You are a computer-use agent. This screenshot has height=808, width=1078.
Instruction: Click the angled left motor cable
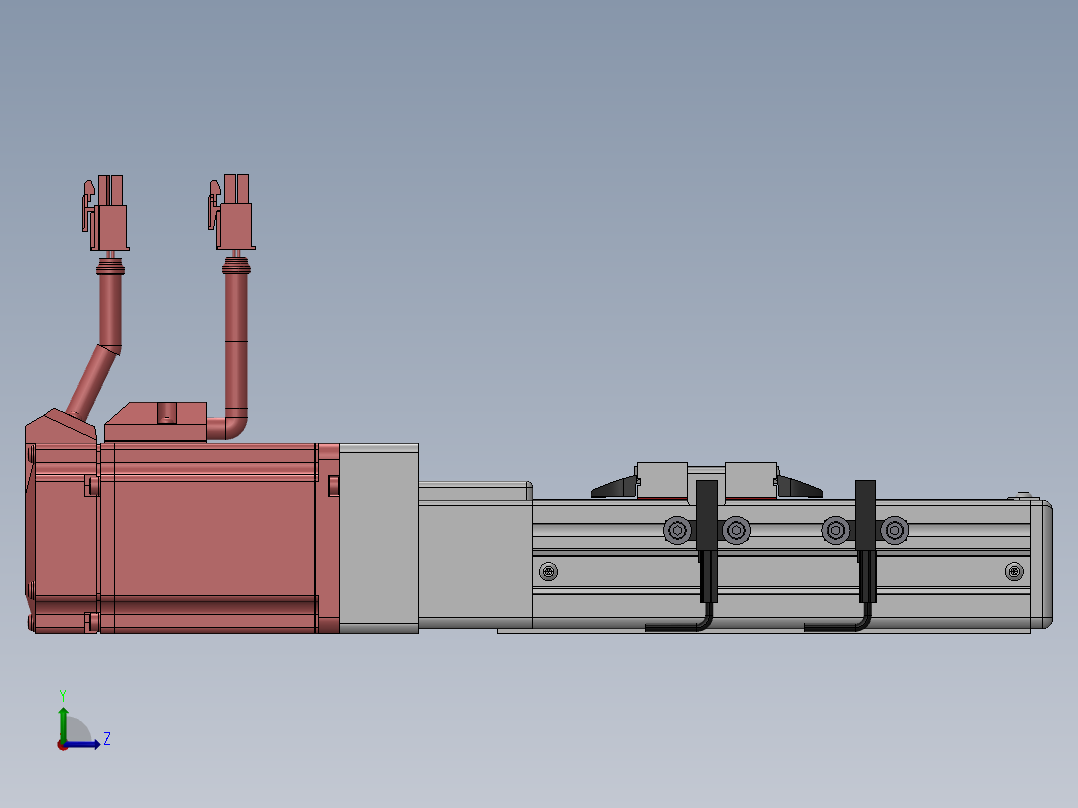91,381
